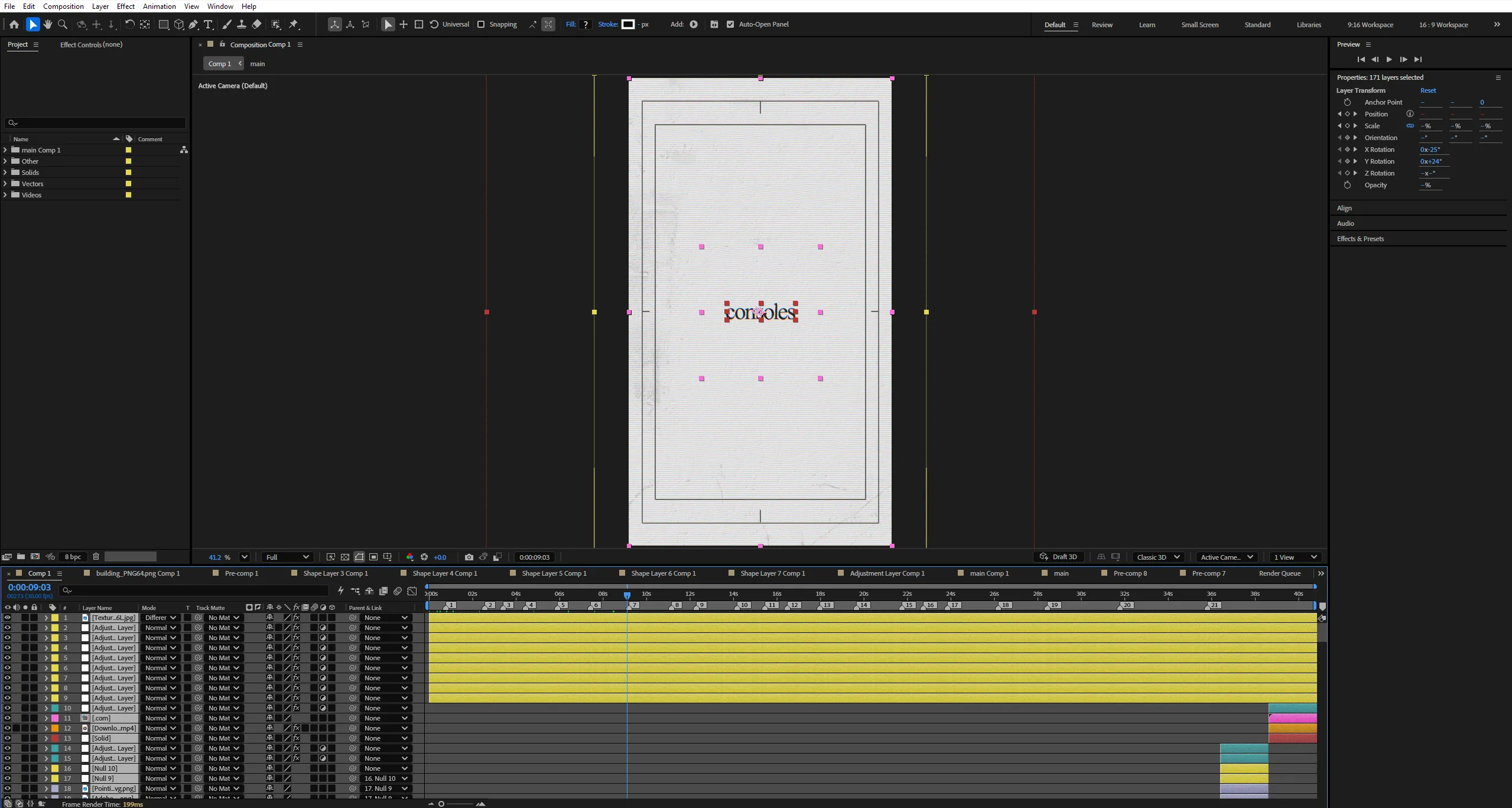
Task: Click Reset in Layer Transform properties
Action: coord(1428,90)
